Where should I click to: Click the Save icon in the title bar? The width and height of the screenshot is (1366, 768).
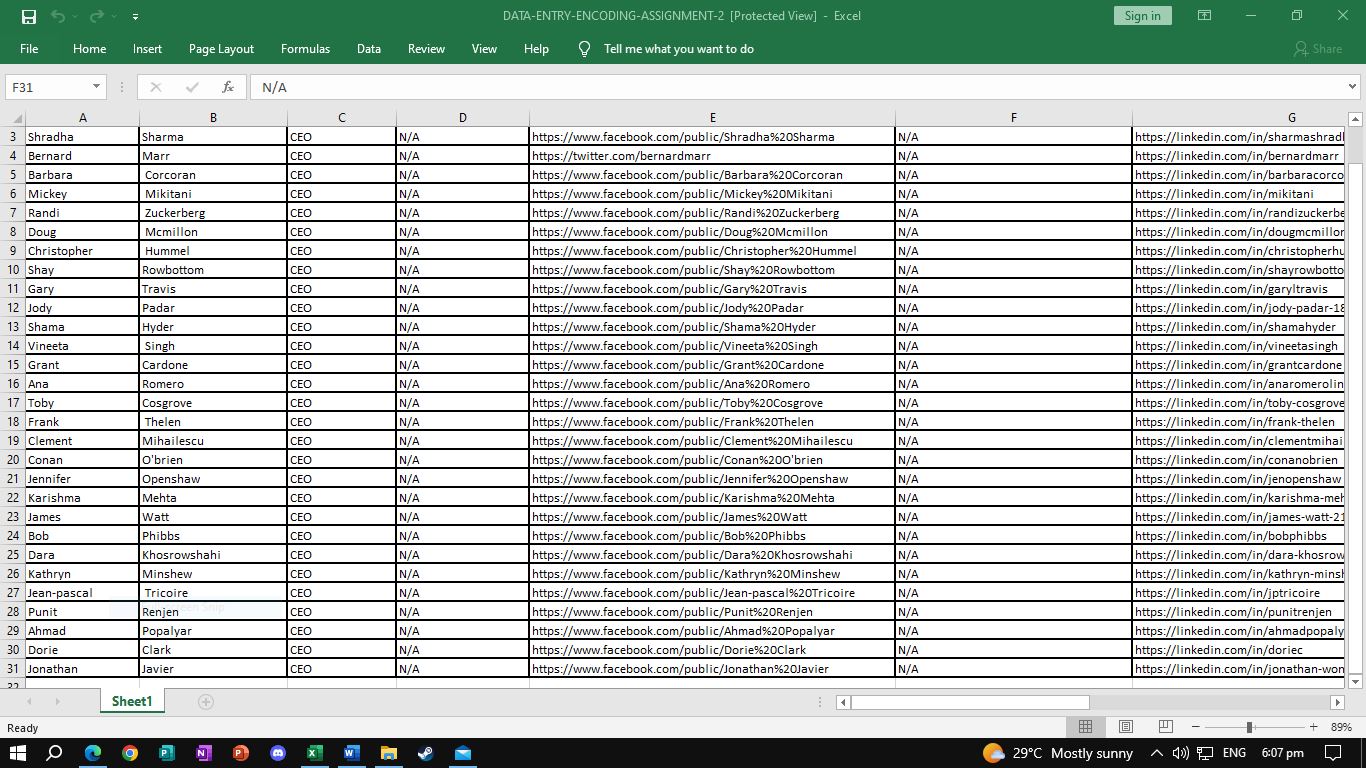(x=29, y=16)
